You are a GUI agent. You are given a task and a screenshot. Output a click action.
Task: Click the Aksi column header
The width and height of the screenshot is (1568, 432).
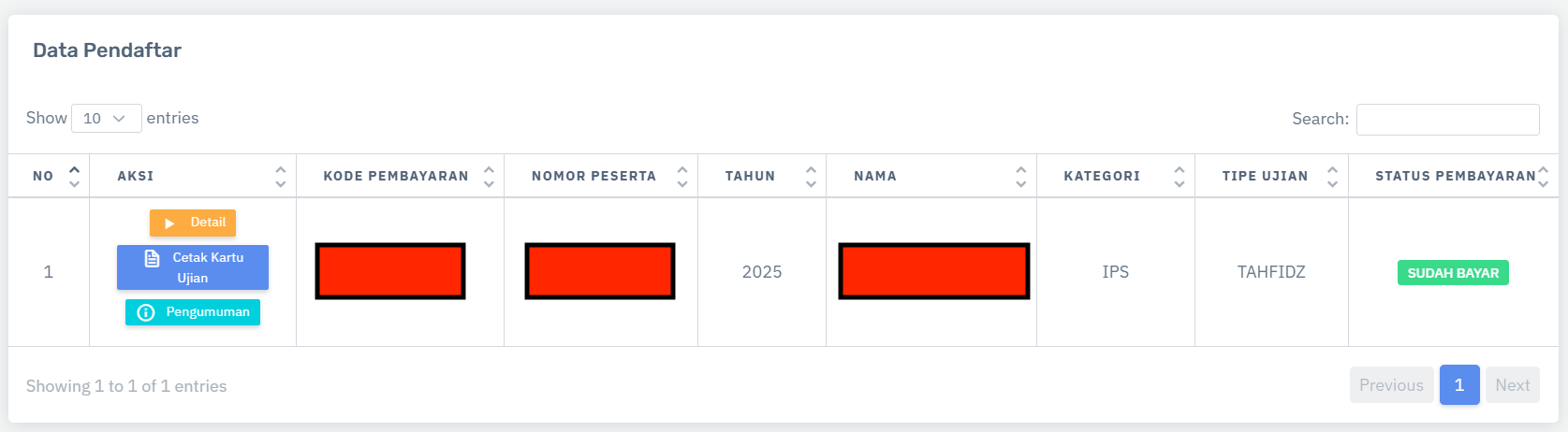[136, 176]
